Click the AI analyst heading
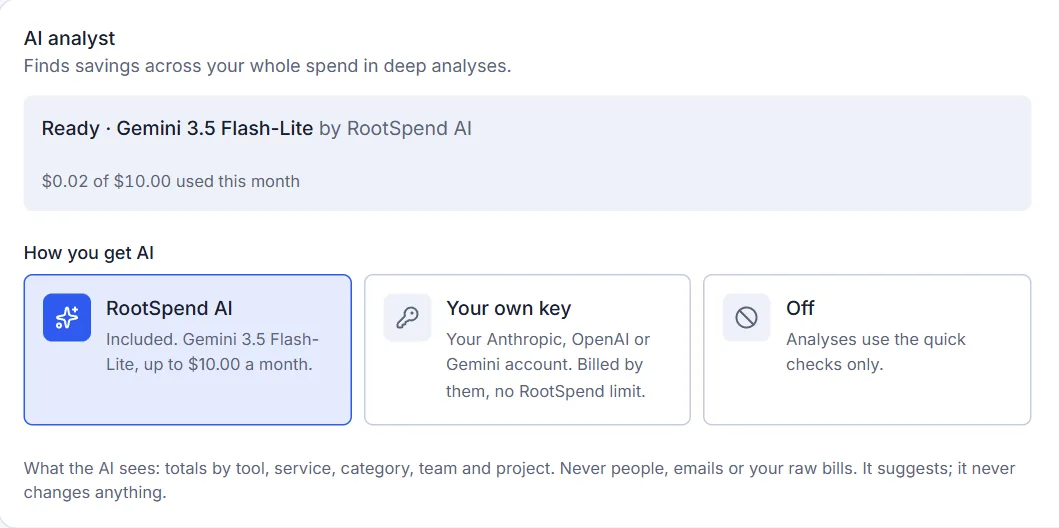The image size is (1059, 528). click(70, 38)
